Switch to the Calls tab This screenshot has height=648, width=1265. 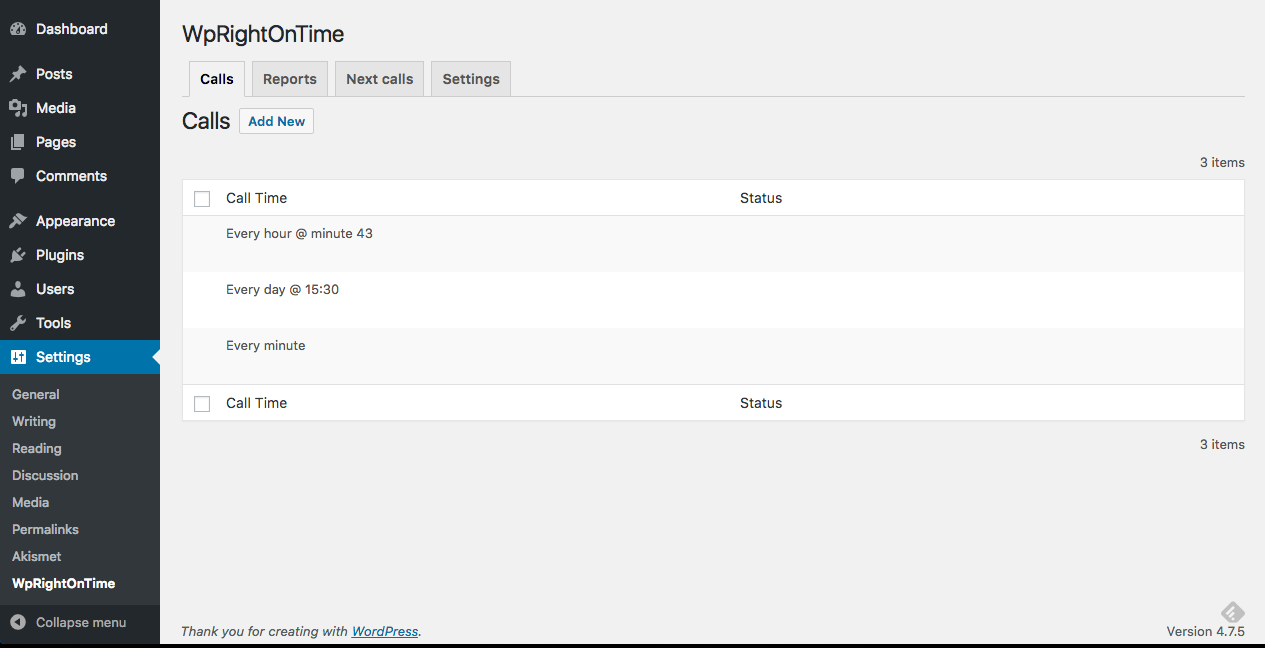217,79
